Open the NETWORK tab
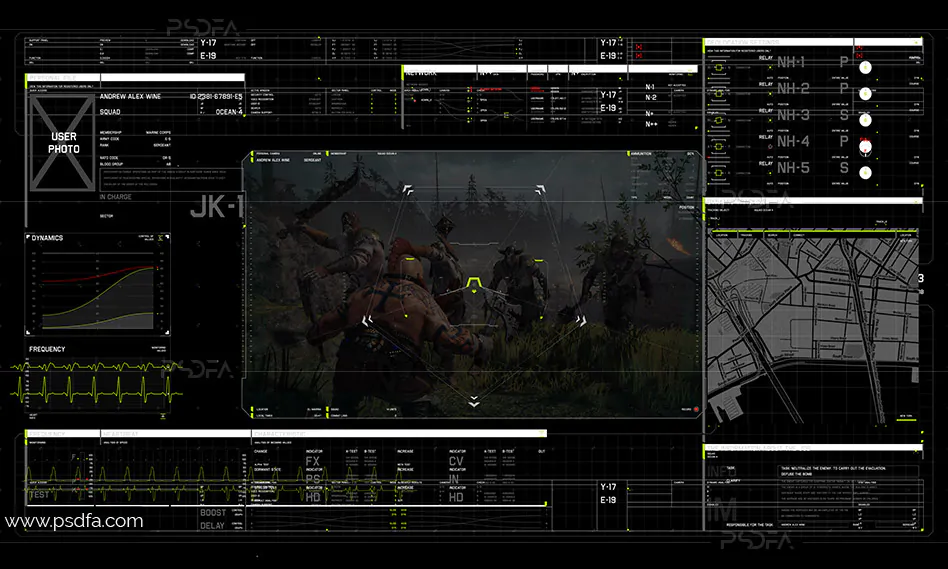The width and height of the screenshot is (948, 569). pyautogui.click(x=441, y=70)
